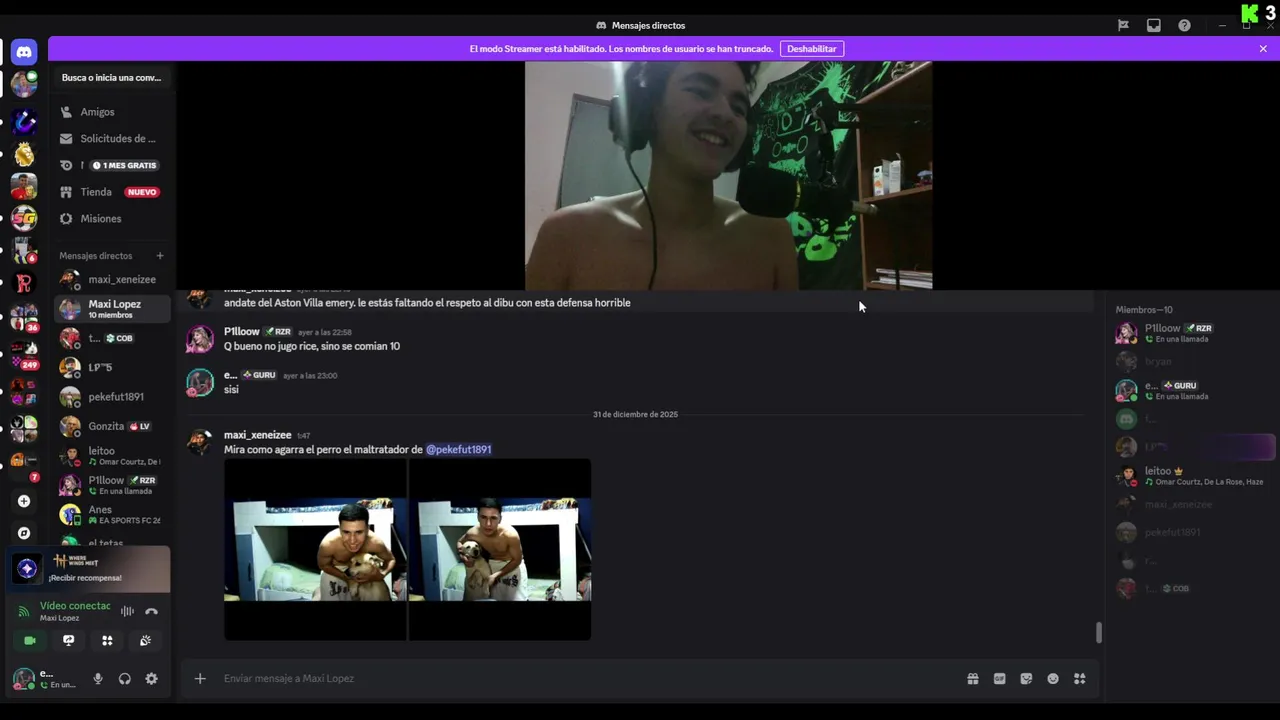The width and height of the screenshot is (1280, 720).
Task: Select GURU tagged member in list
Action: click(x=1192, y=390)
